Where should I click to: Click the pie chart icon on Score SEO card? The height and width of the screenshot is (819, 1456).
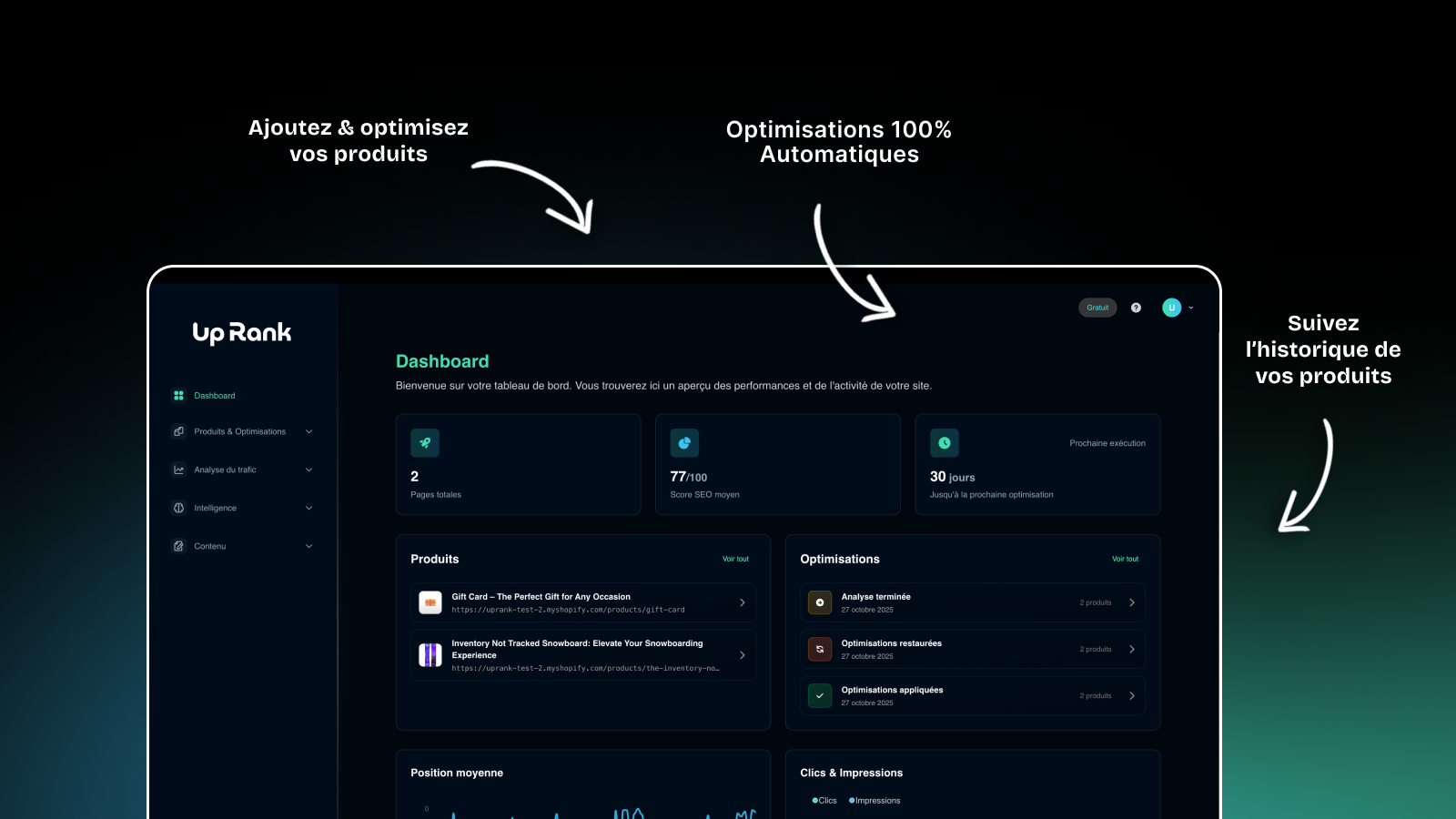pyautogui.click(x=684, y=443)
